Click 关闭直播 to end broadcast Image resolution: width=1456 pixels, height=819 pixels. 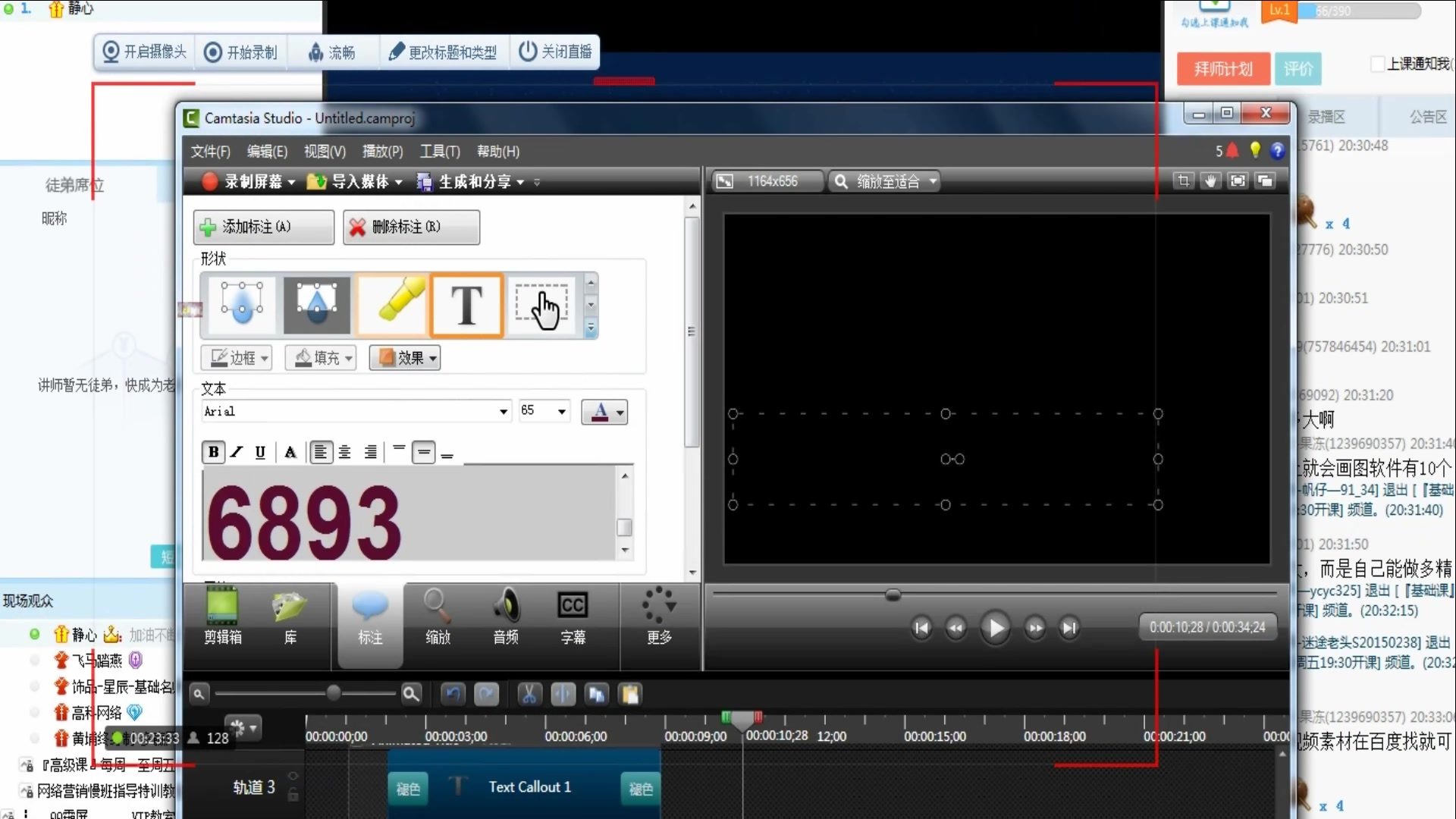[x=555, y=52]
